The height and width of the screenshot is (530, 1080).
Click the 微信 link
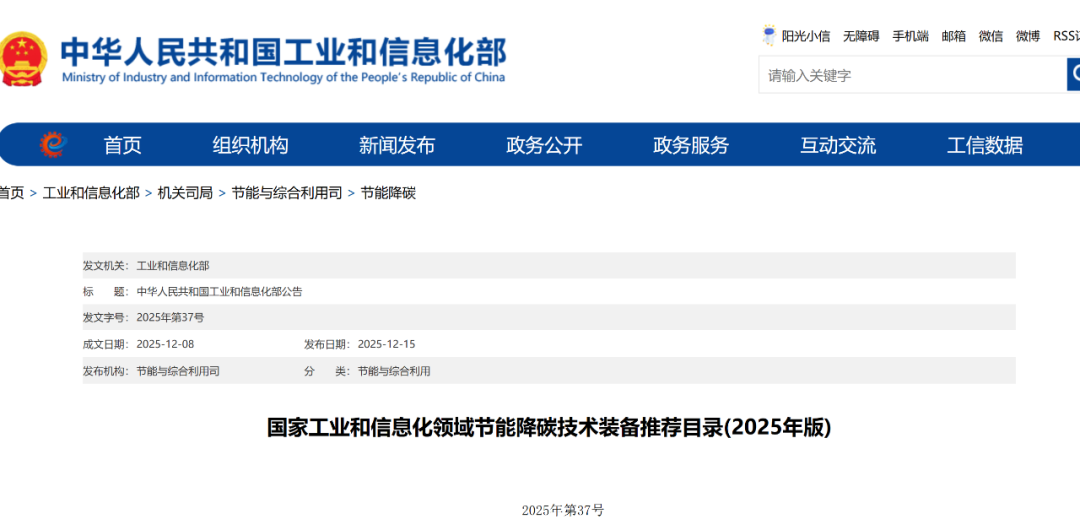click(x=991, y=37)
